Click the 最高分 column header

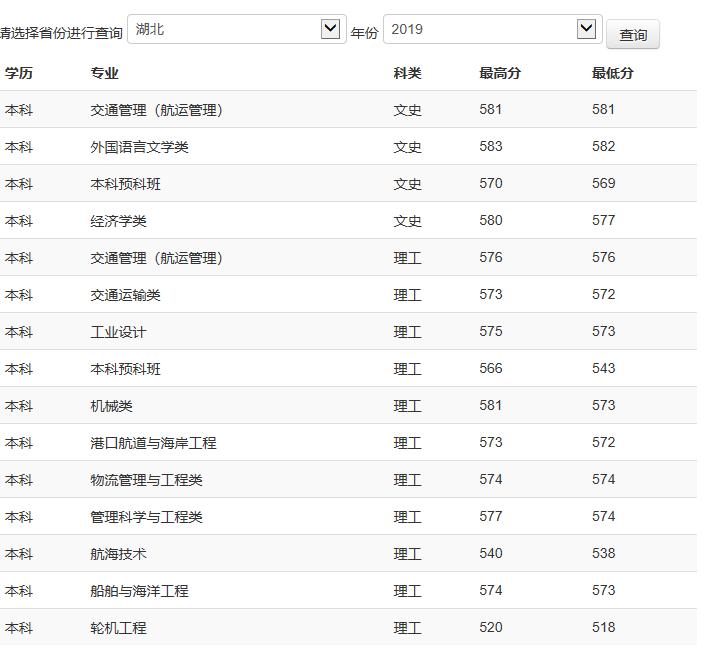[500, 73]
